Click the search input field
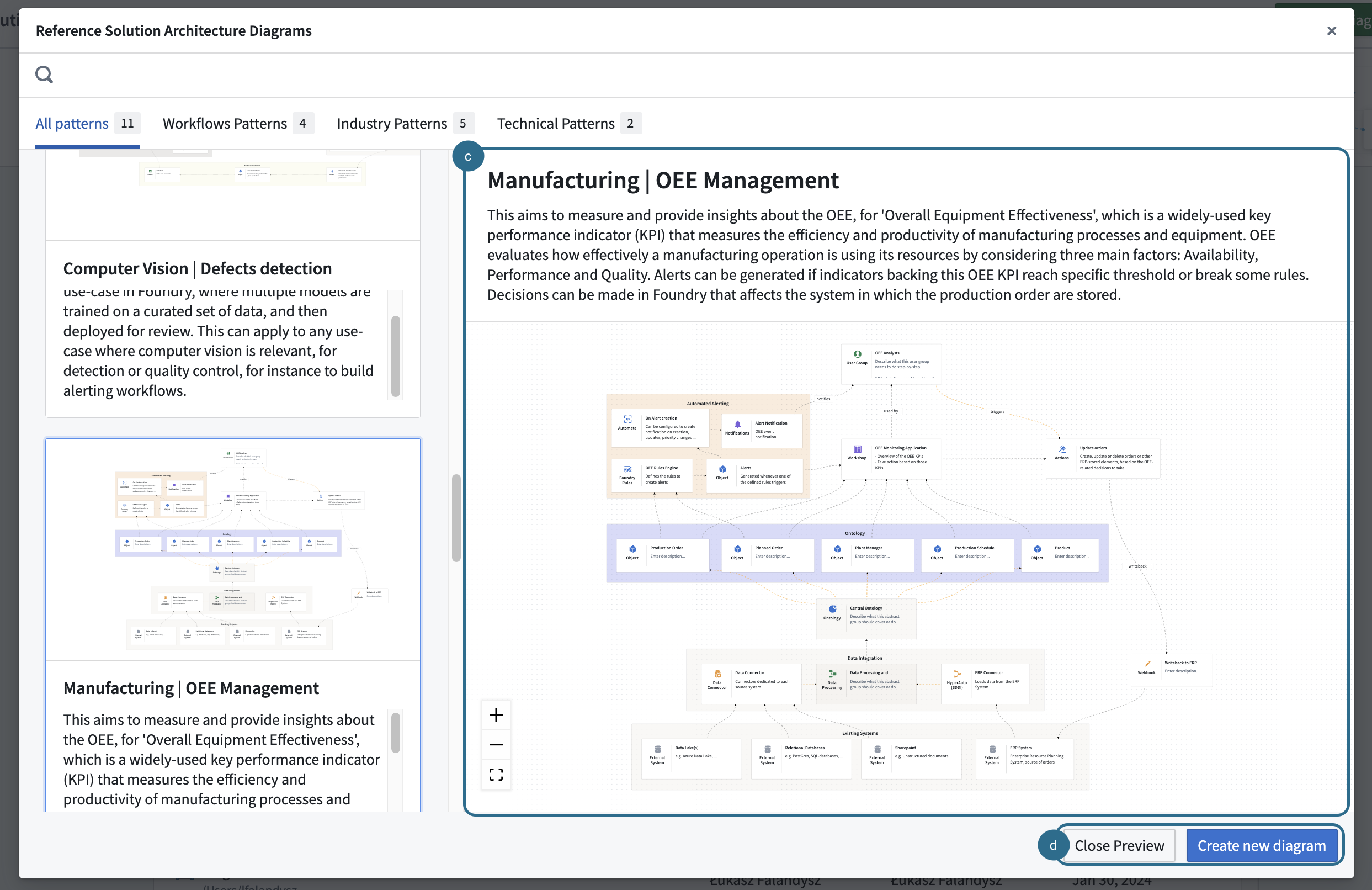 tap(686, 75)
